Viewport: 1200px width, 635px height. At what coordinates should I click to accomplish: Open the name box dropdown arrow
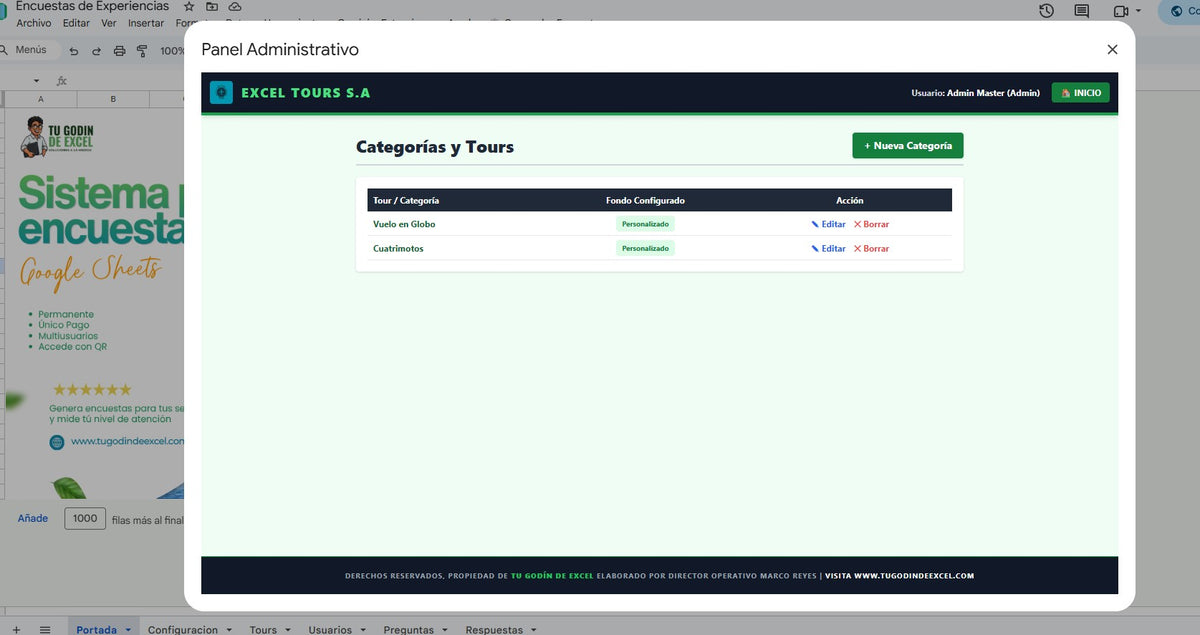tap(36, 81)
